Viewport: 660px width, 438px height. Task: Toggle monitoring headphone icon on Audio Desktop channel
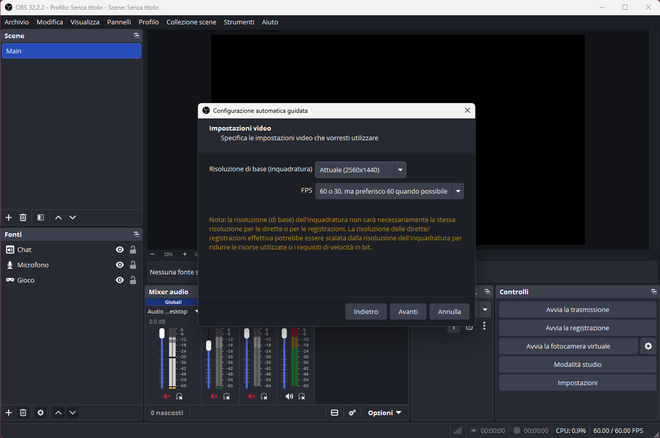click(179, 396)
